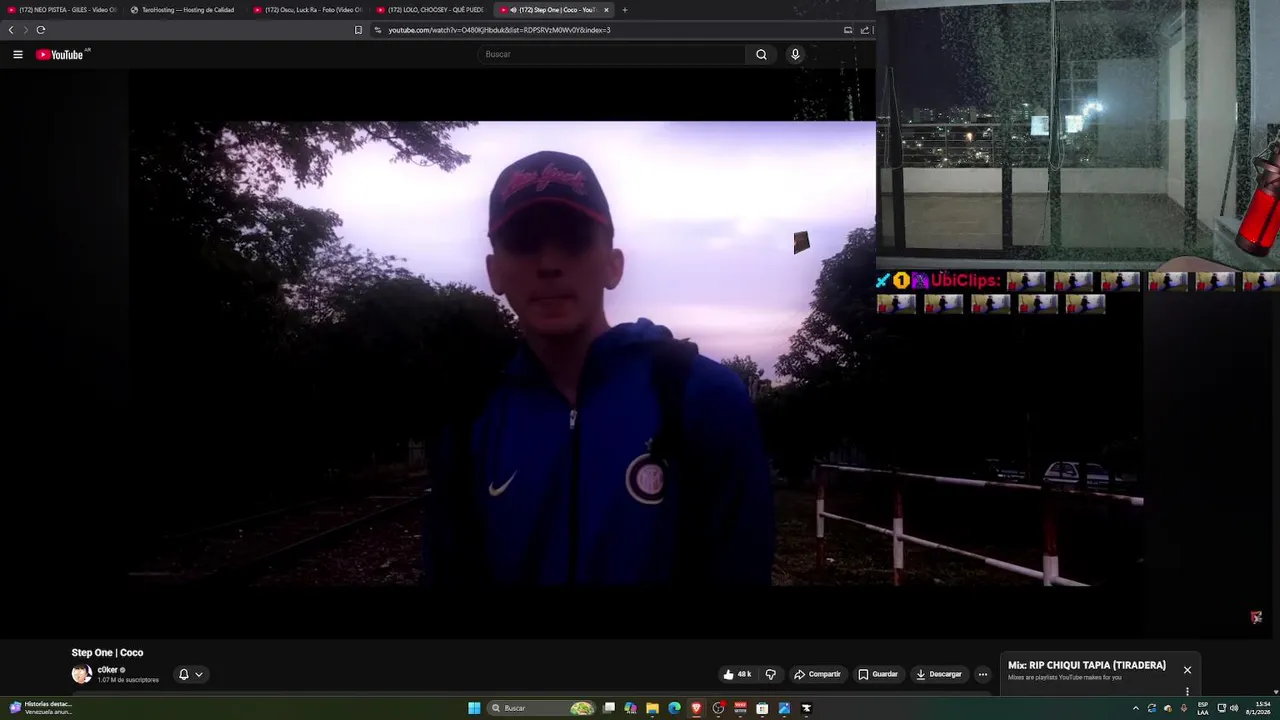Start voice search with microphone icon
This screenshot has height=720, width=1280.
point(795,55)
